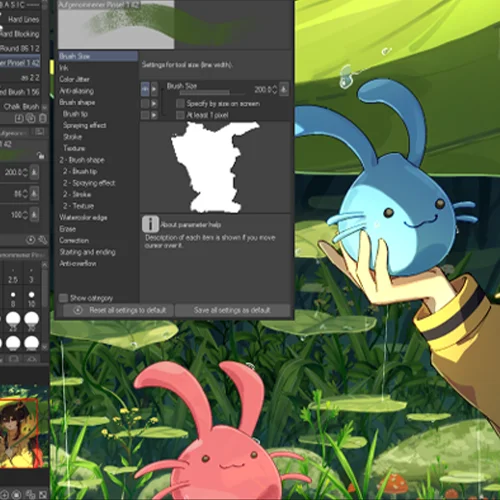The image size is (500, 500).
Task: Click the brush tip shape preview image
Action: click(215, 167)
